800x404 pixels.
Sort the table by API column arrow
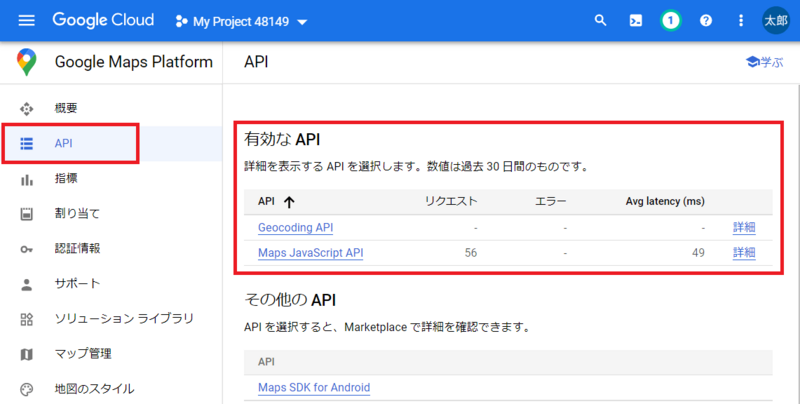289,201
